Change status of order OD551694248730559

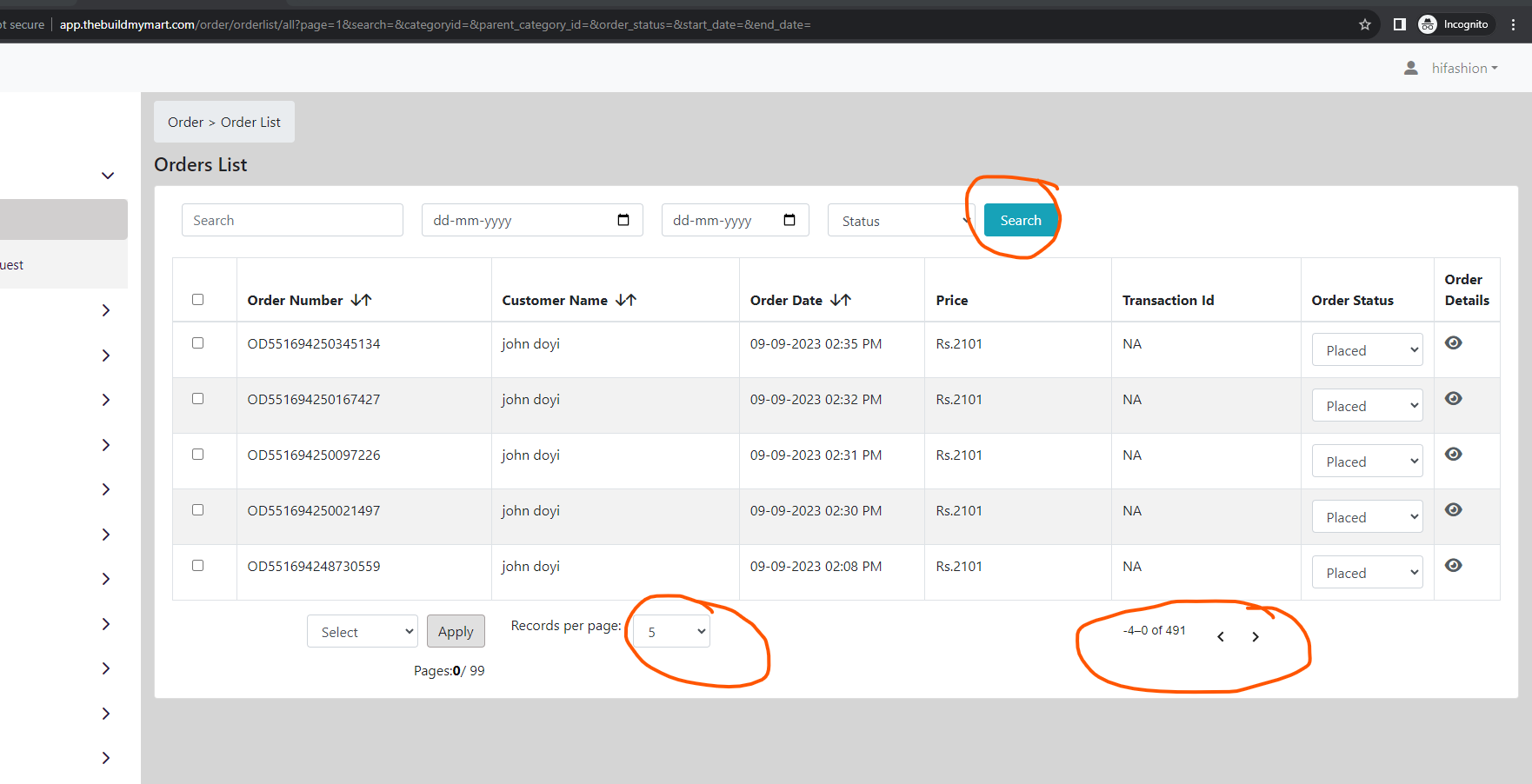pos(1367,573)
